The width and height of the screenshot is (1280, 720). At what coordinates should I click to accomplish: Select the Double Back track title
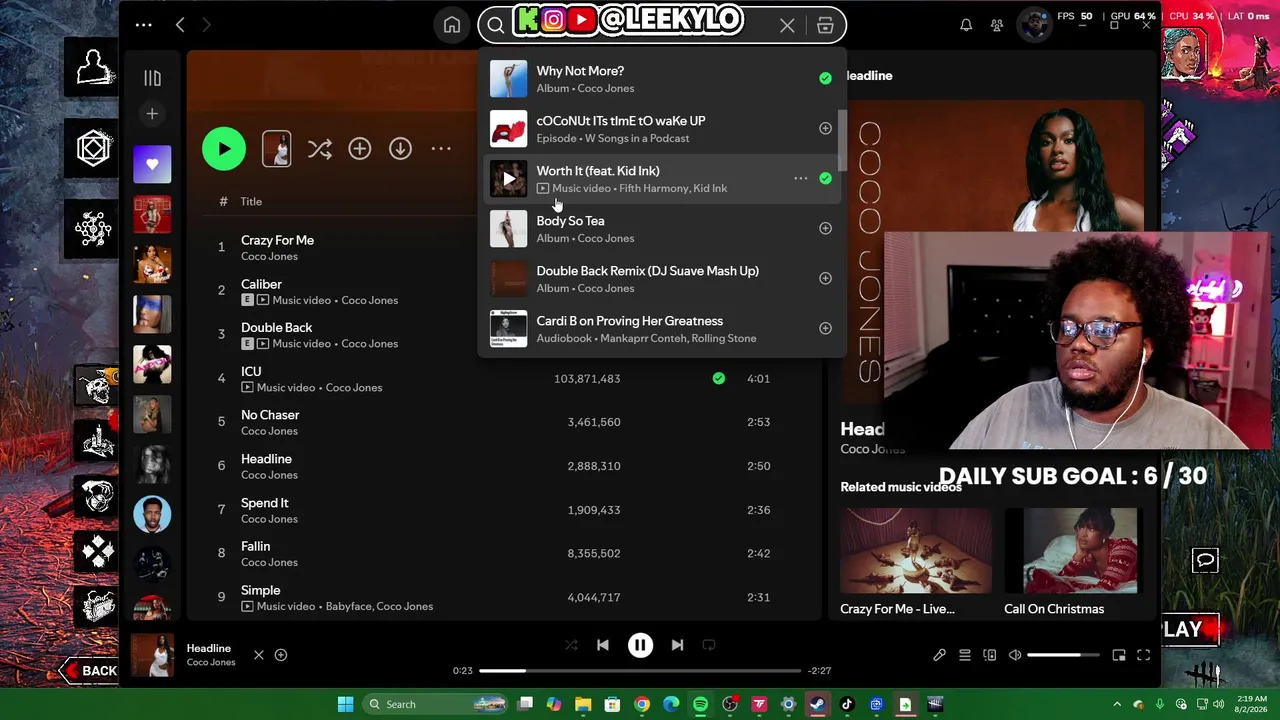point(276,327)
